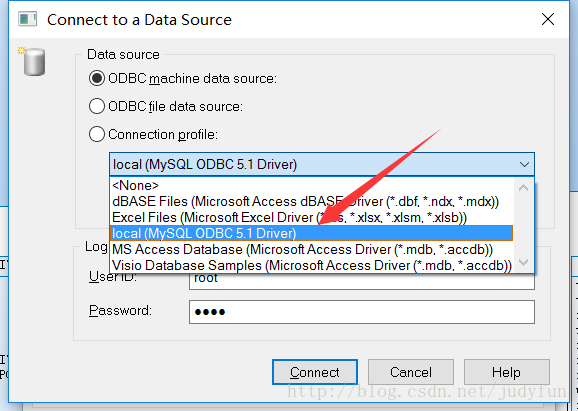Click the list scroll up arrow

pyautogui.click(x=523, y=188)
